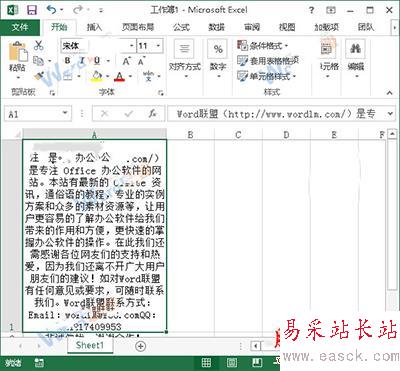Open the Sheet1 tab
The image size is (400, 371).
click(90, 345)
